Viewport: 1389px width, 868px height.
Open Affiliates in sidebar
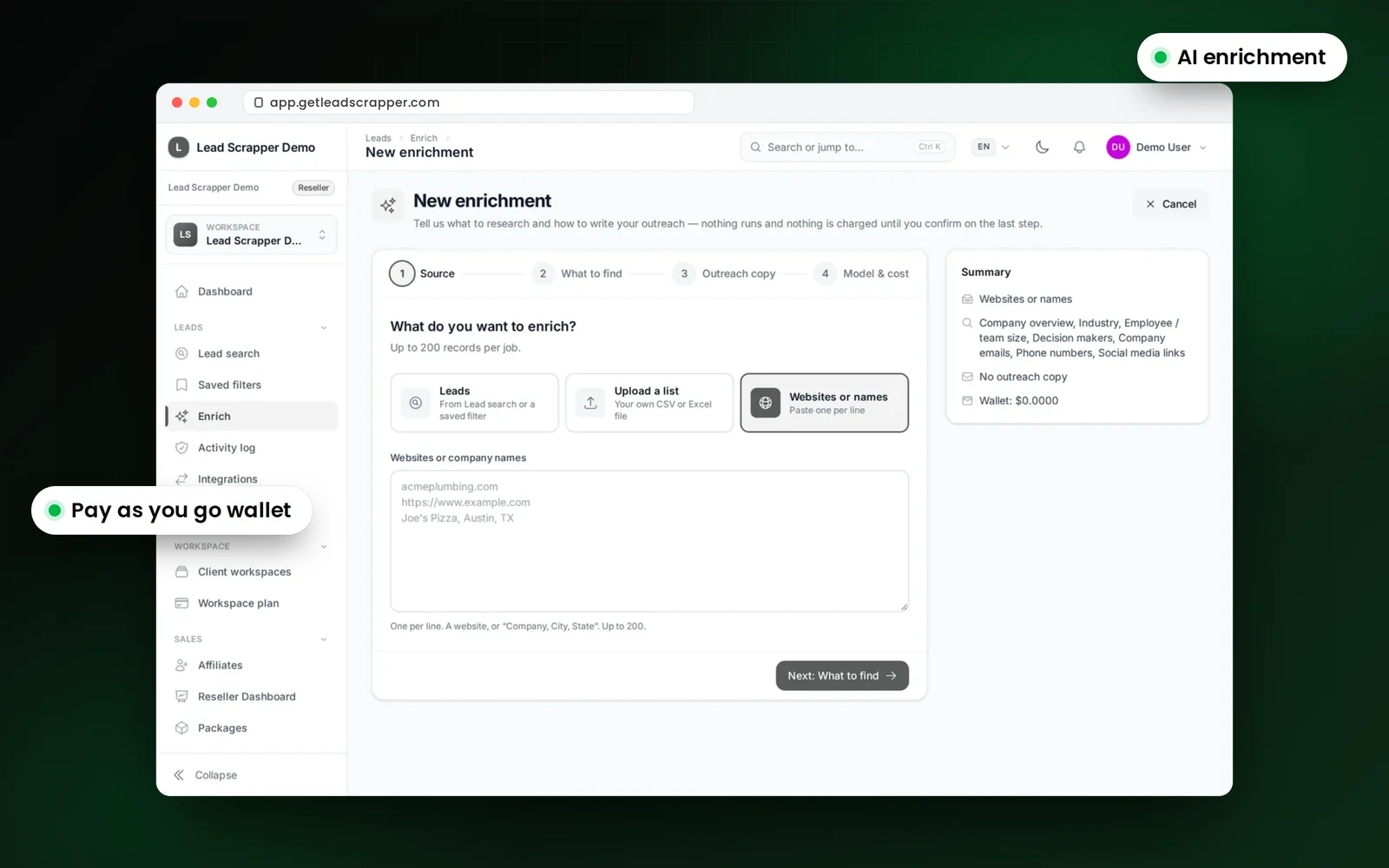tap(251, 665)
